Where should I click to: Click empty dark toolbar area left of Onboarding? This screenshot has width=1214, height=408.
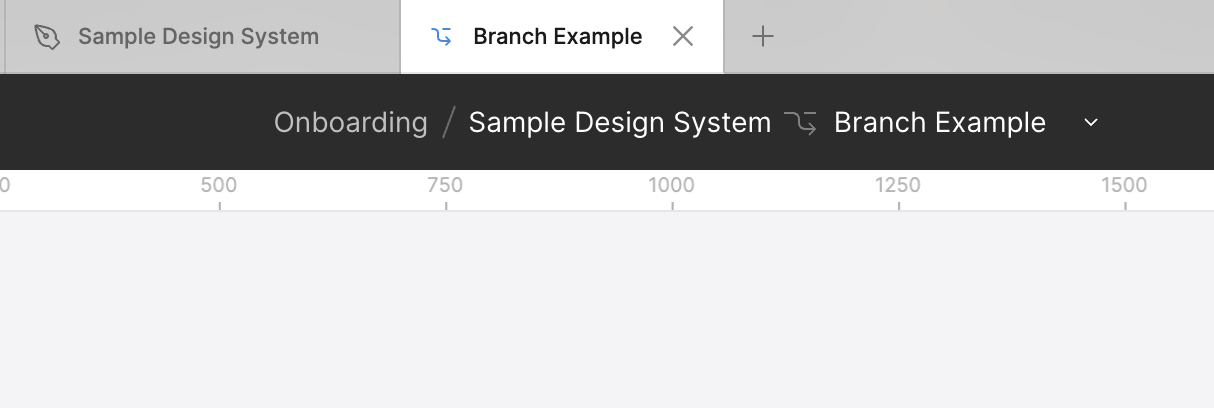tap(130, 123)
